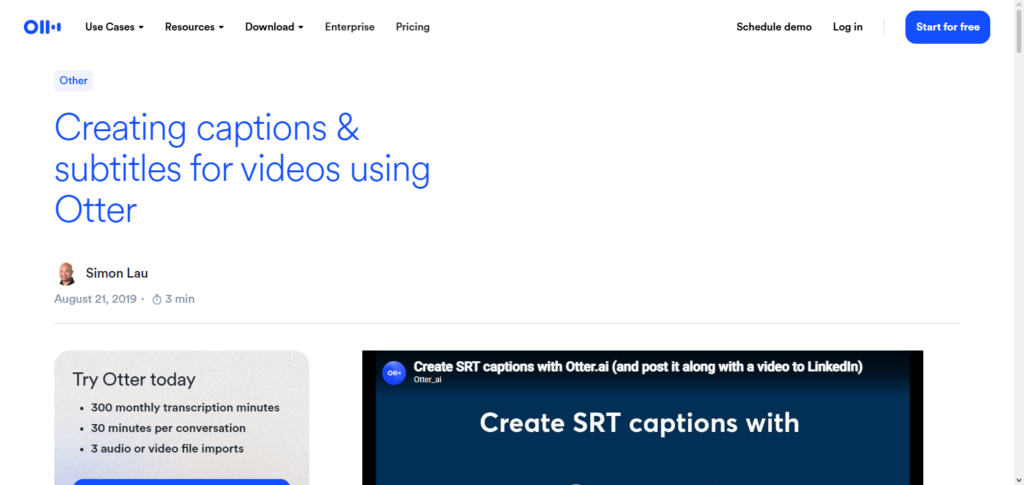Open the Pricing page
The height and width of the screenshot is (485, 1024).
413,27
